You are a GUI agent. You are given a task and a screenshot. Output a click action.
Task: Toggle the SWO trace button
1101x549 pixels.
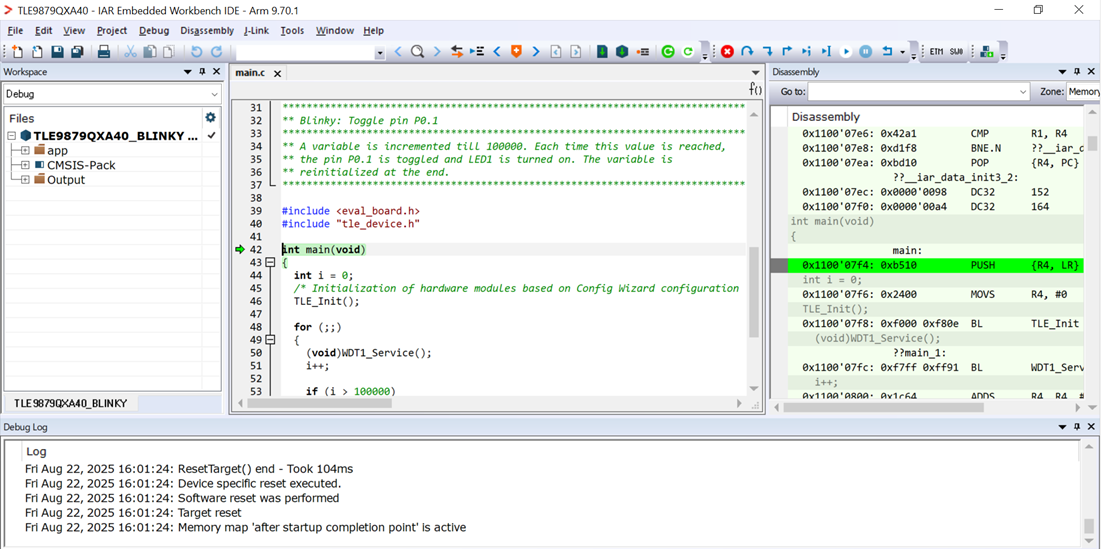[x=957, y=52]
